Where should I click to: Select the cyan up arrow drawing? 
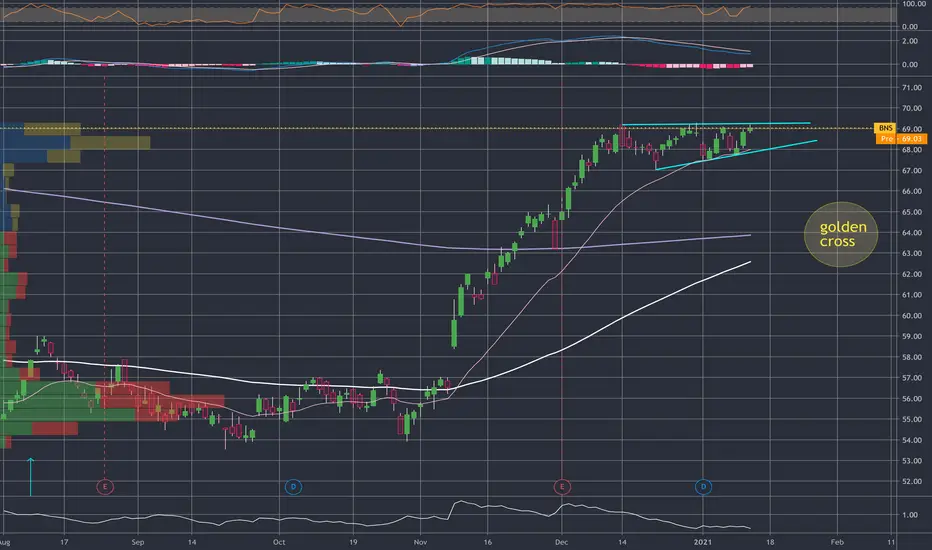point(30,477)
